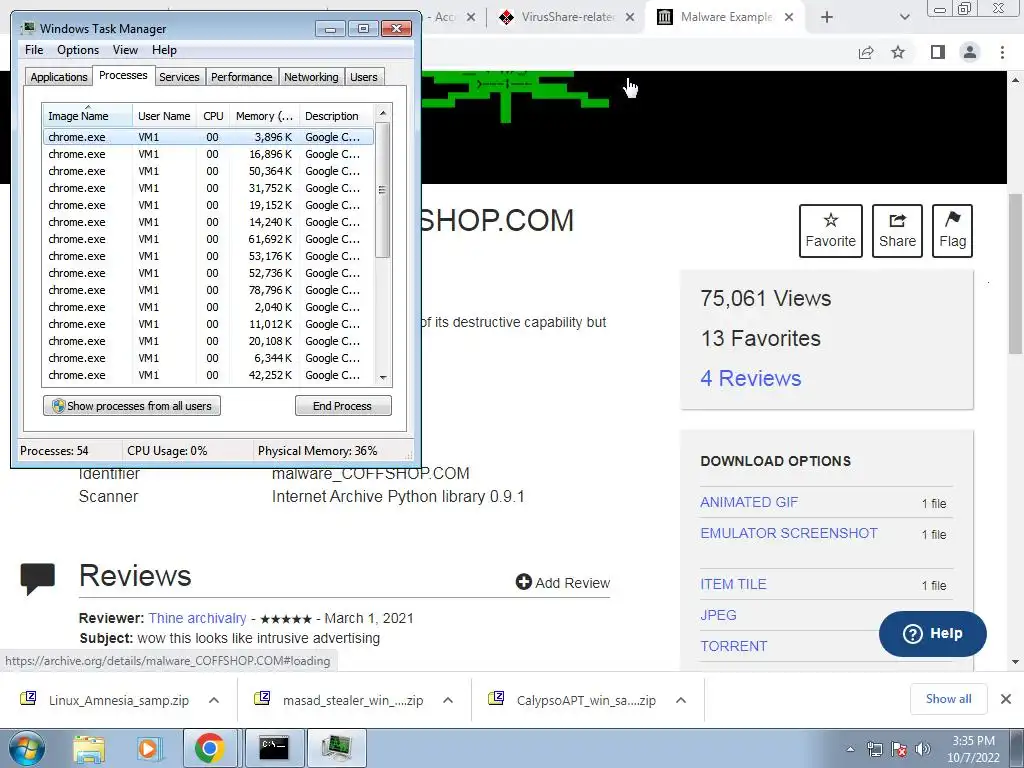The image size is (1024, 768).
Task: Open EMULATOR SCREENSHOT download option
Action: pyautogui.click(x=788, y=533)
